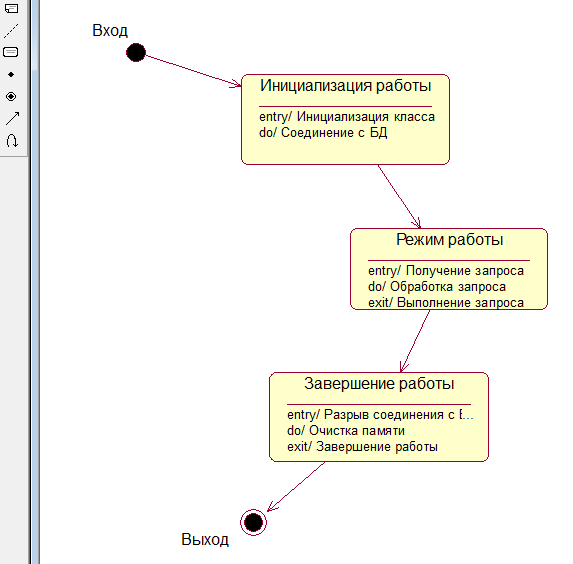Click exit/ Выполнение запроса action
This screenshot has height=564, width=573.
tap(446, 302)
